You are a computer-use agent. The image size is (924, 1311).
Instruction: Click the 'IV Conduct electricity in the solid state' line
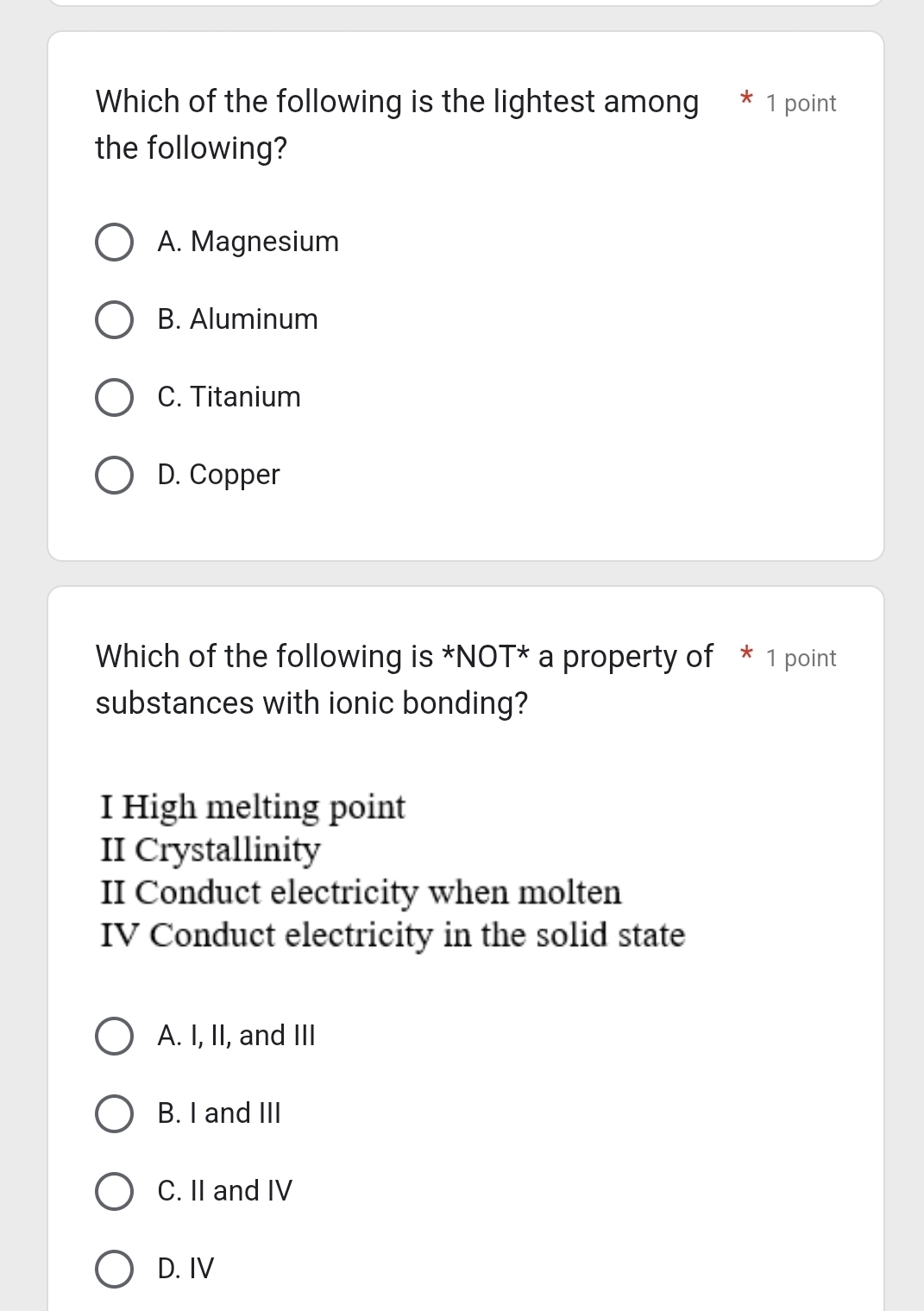pyautogui.click(x=393, y=935)
